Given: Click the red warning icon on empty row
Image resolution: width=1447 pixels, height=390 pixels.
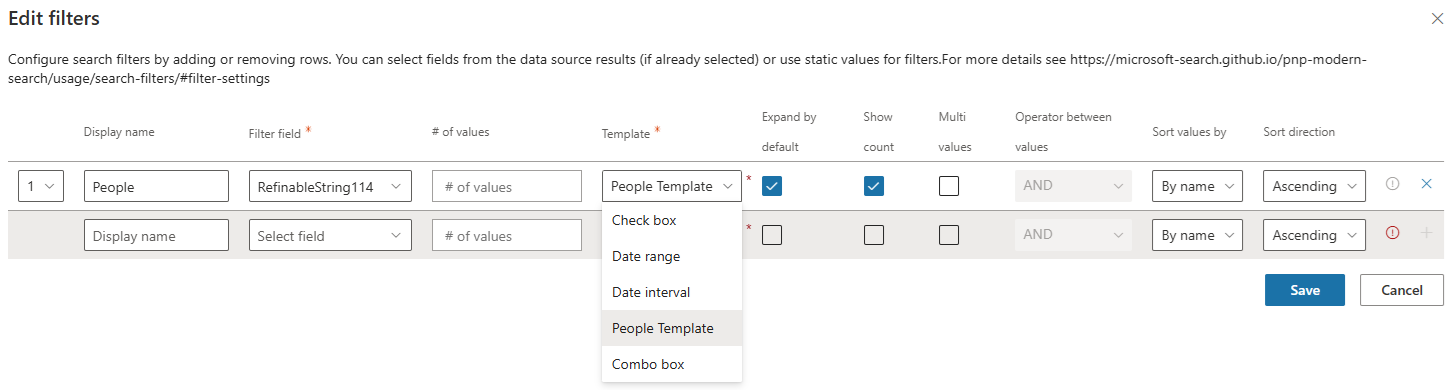Looking at the screenshot, I should pyautogui.click(x=1392, y=232).
